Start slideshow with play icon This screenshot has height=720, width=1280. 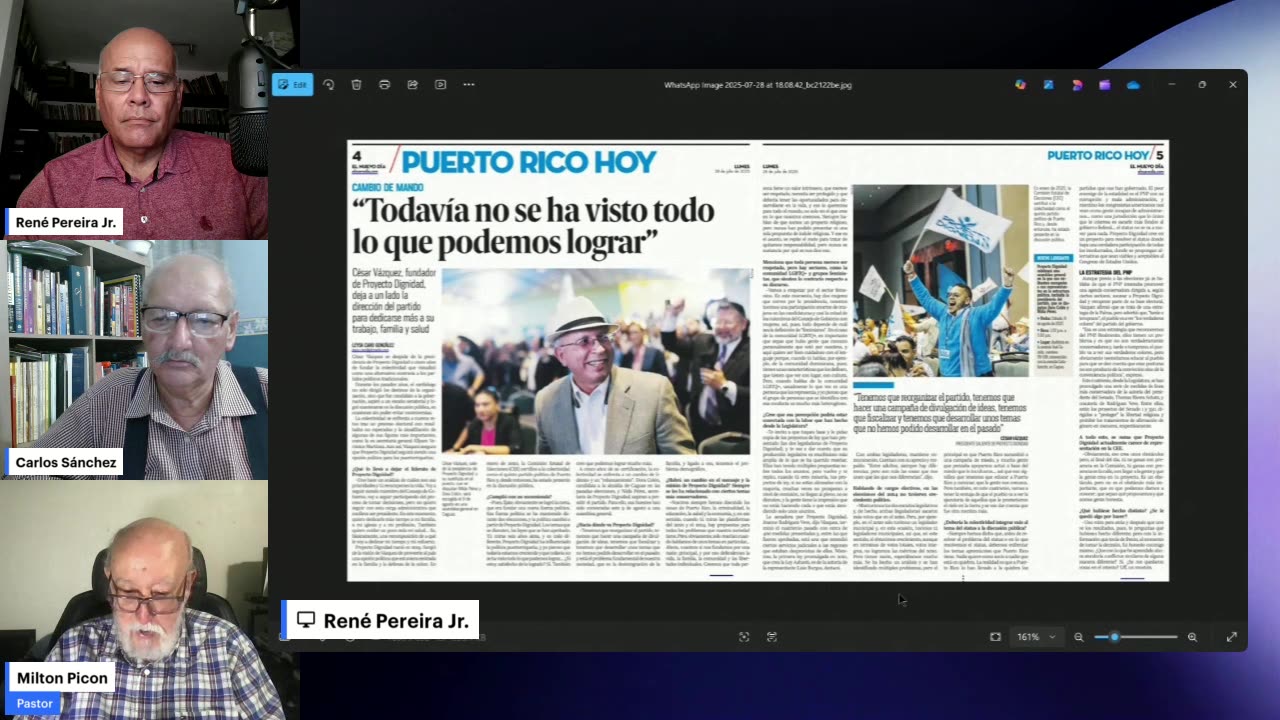[x=440, y=85]
